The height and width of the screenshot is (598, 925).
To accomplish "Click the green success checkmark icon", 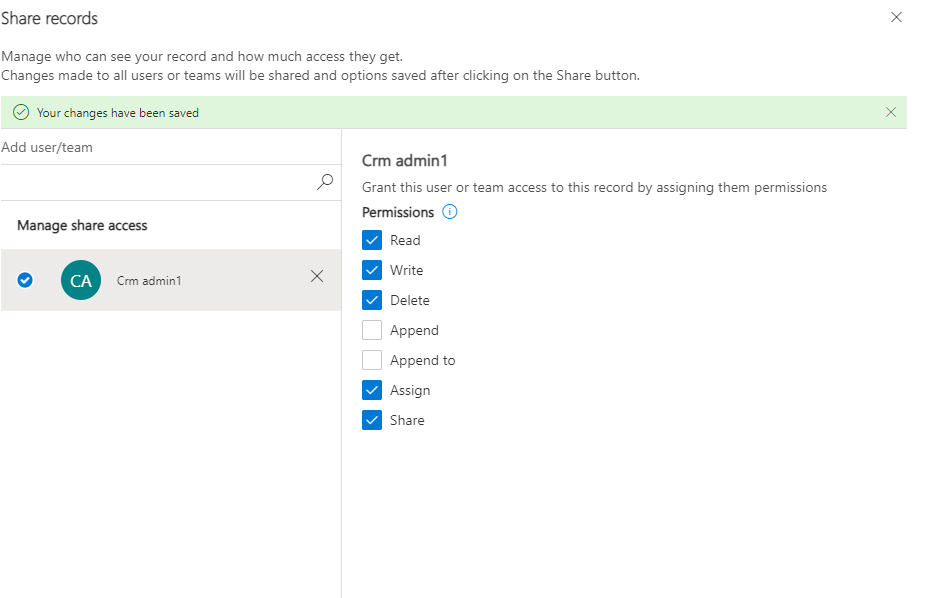I will [20, 113].
